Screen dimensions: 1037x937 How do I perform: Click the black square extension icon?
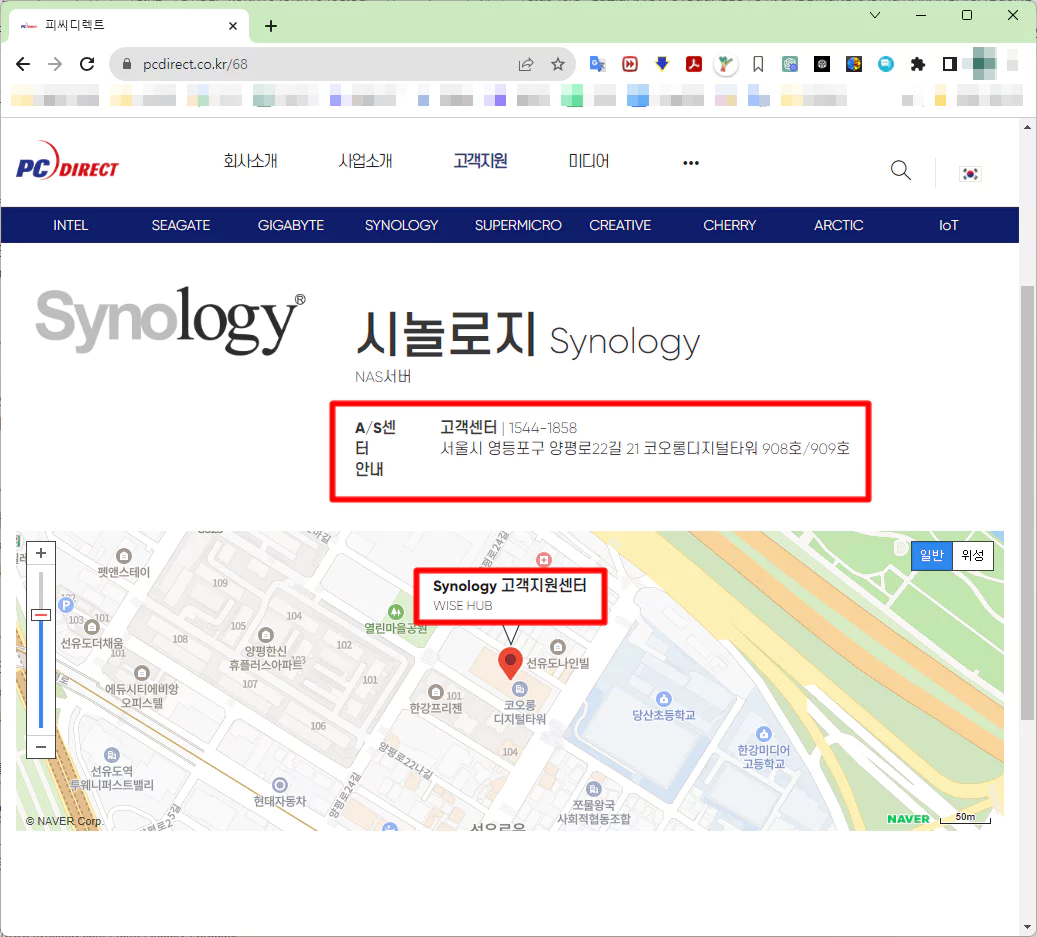point(821,64)
